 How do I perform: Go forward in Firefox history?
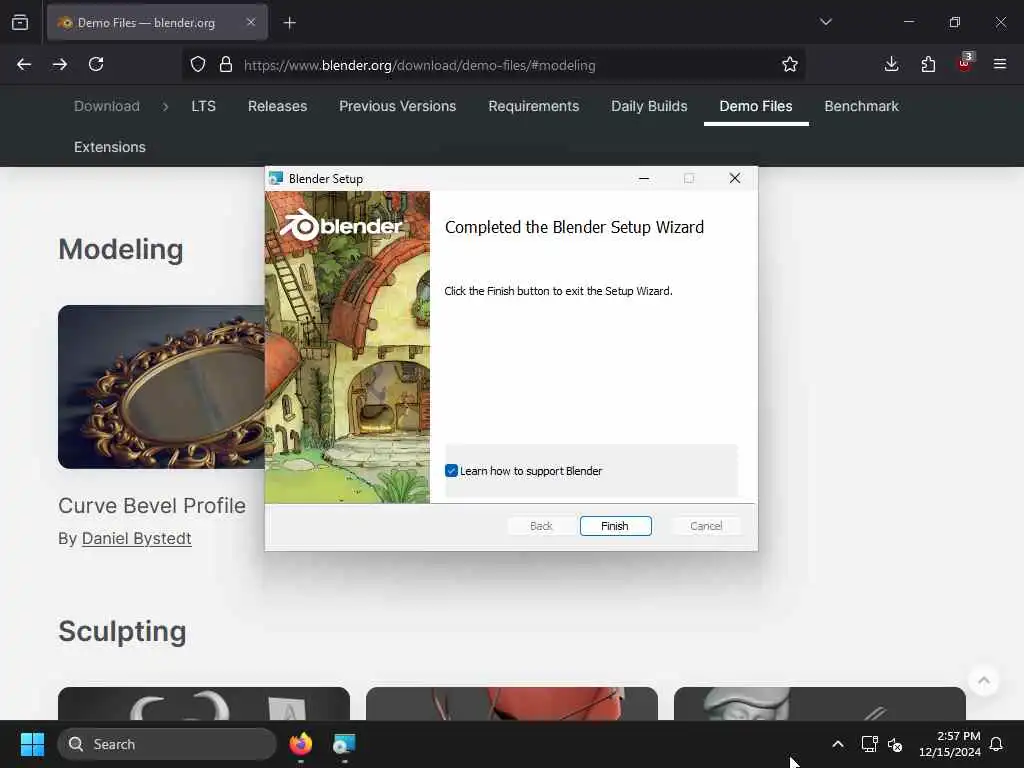(59, 64)
